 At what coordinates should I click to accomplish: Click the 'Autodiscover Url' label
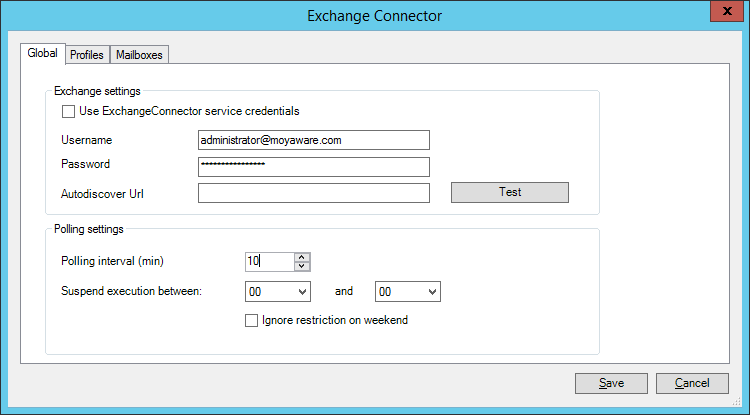[x=102, y=194]
